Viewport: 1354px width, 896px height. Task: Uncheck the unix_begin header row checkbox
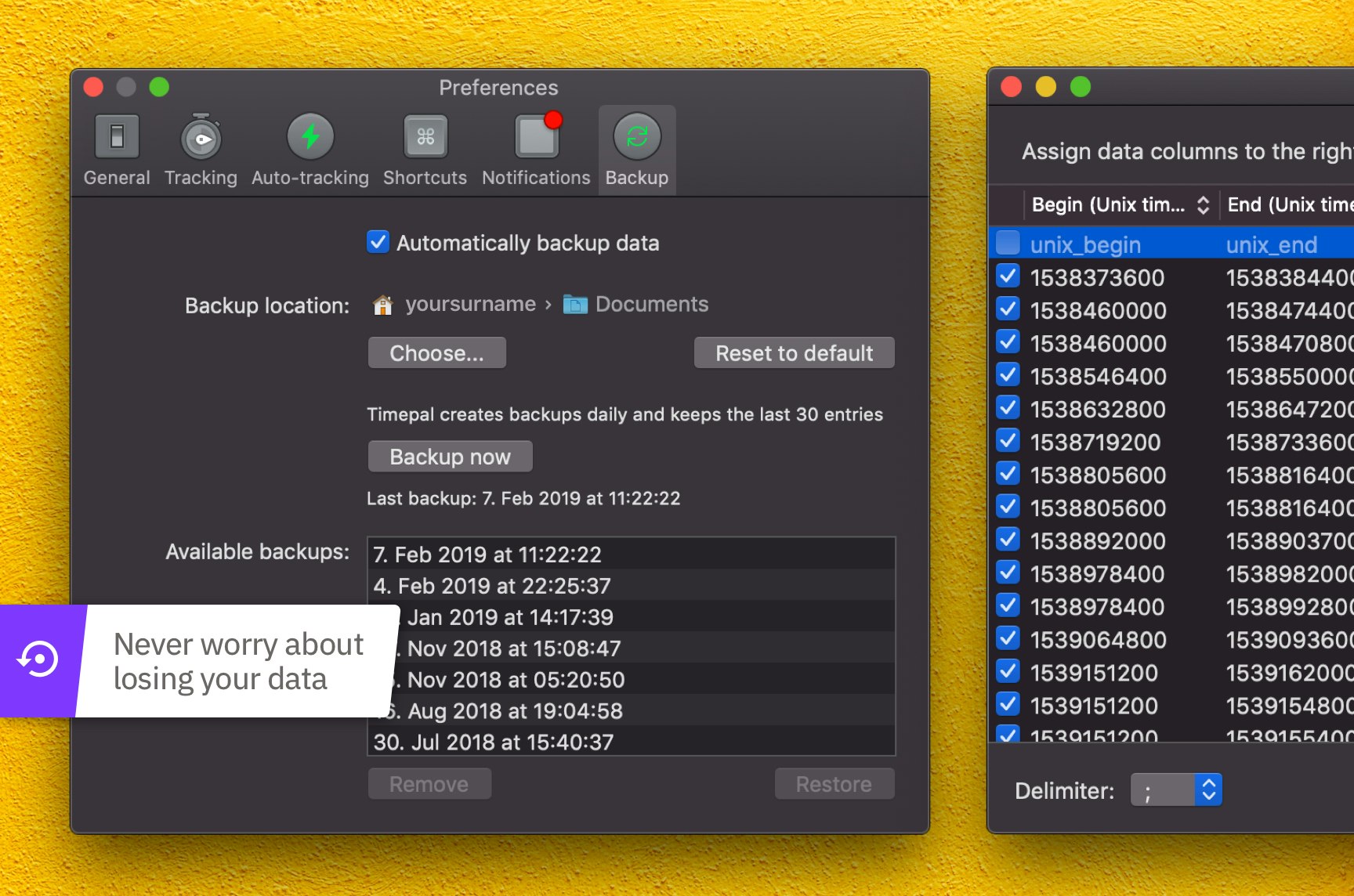click(1007, 244)
